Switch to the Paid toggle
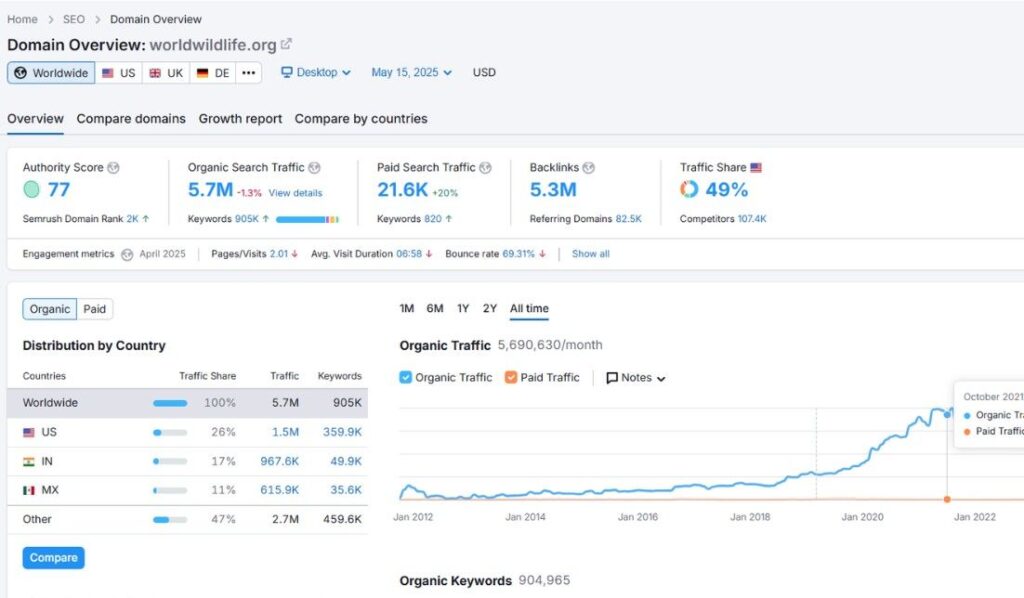Screen dimensions: 1024x598 coord(95,309)
